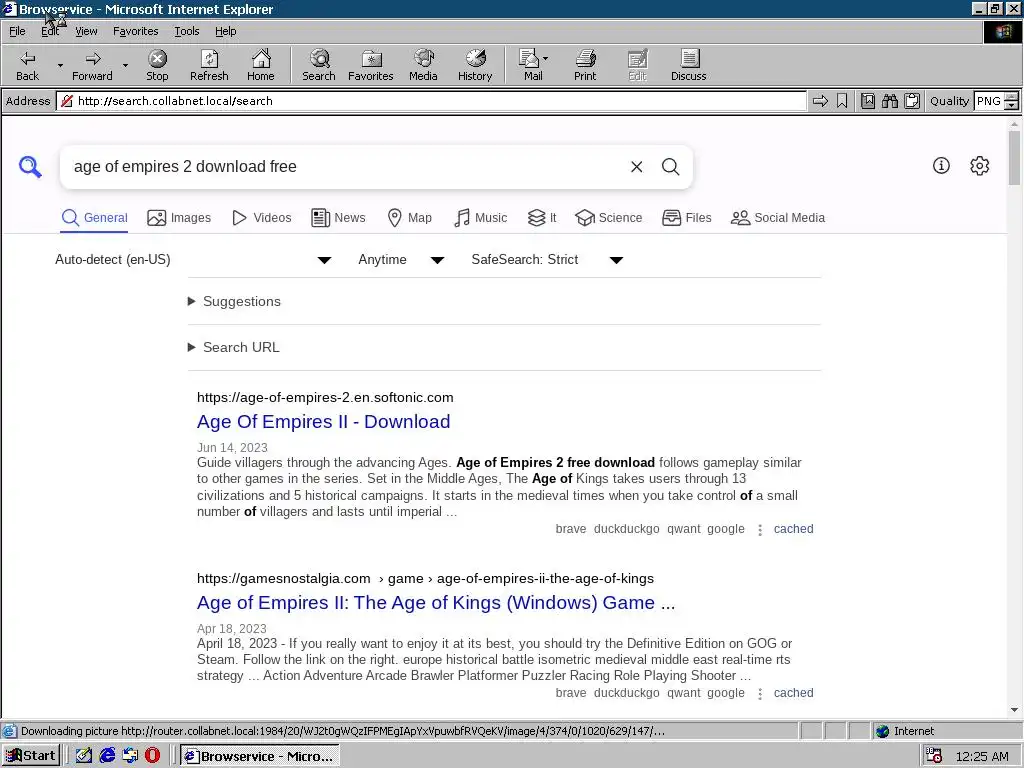Open the Auto-detect (en-US) language dropdown
The image size is (1024, 768).
coord(193,260)
